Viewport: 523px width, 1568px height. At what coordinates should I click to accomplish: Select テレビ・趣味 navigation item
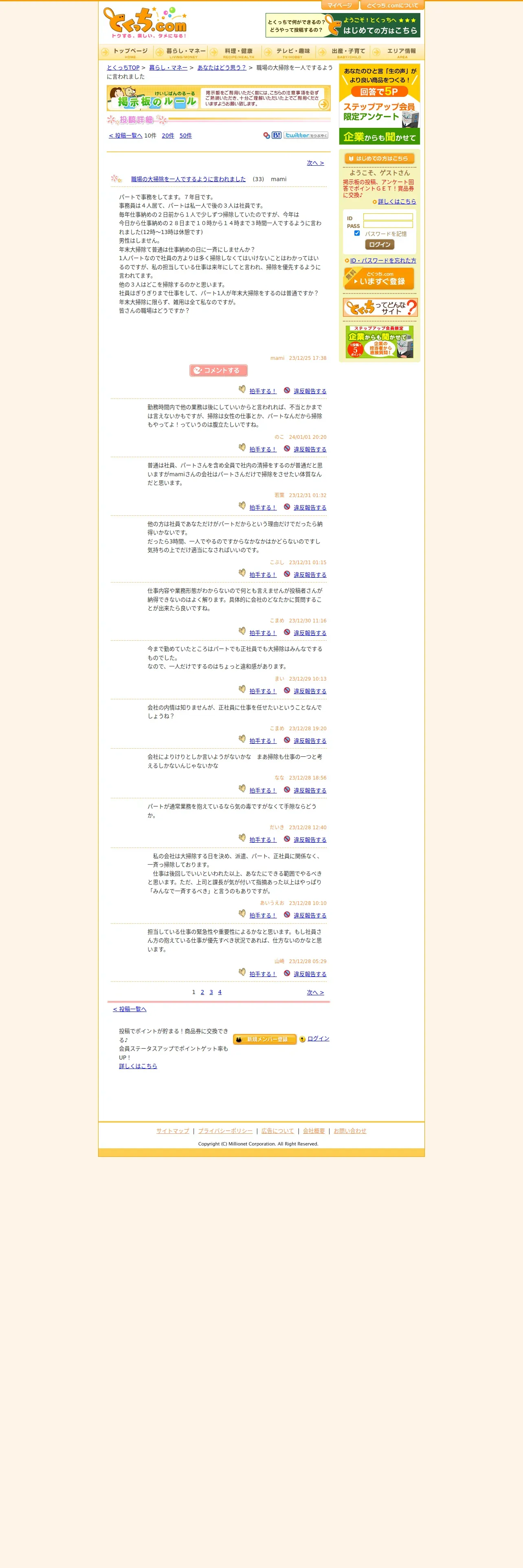point(289,53)
